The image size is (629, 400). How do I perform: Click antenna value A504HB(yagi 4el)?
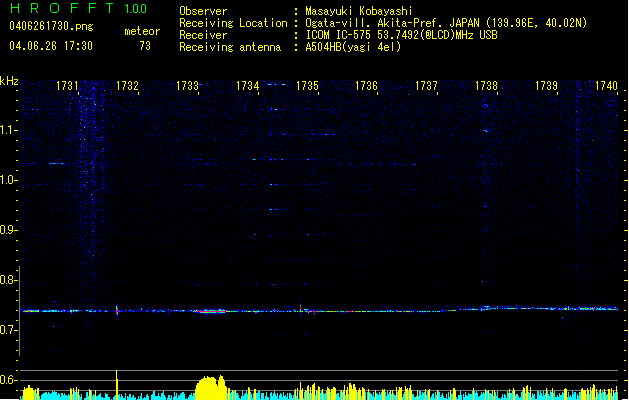click(x=353, y=47)
